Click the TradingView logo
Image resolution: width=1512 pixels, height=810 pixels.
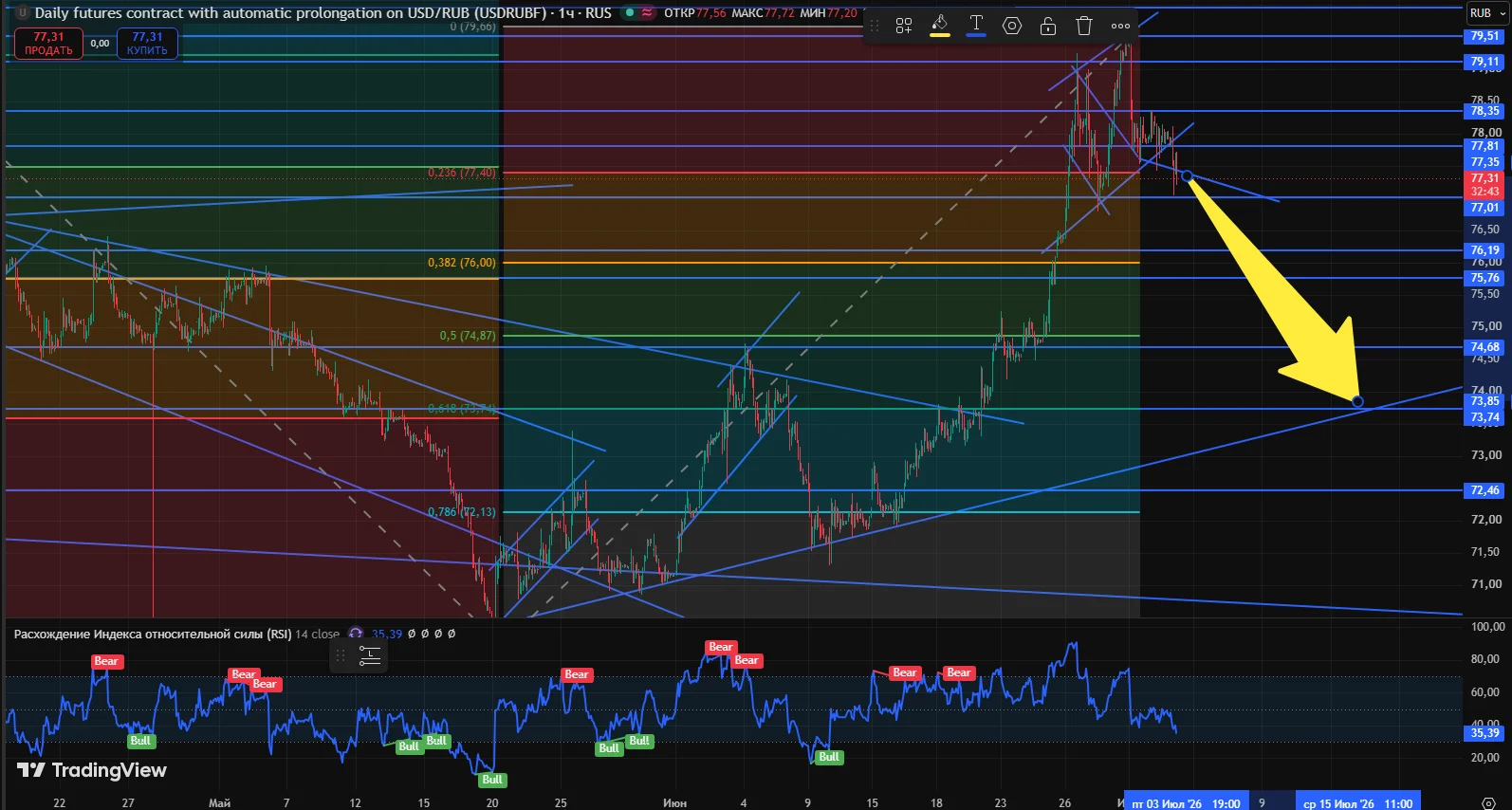click(92, 770)
